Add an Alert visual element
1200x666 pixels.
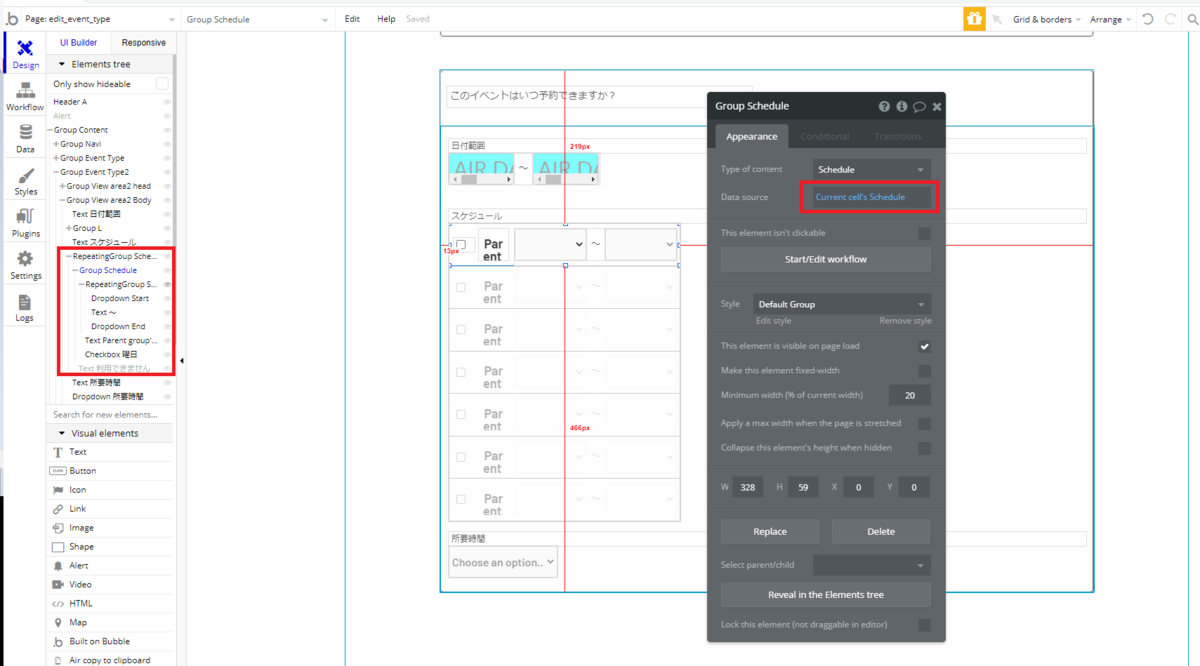pyautogui.click(x=110, y=566)
